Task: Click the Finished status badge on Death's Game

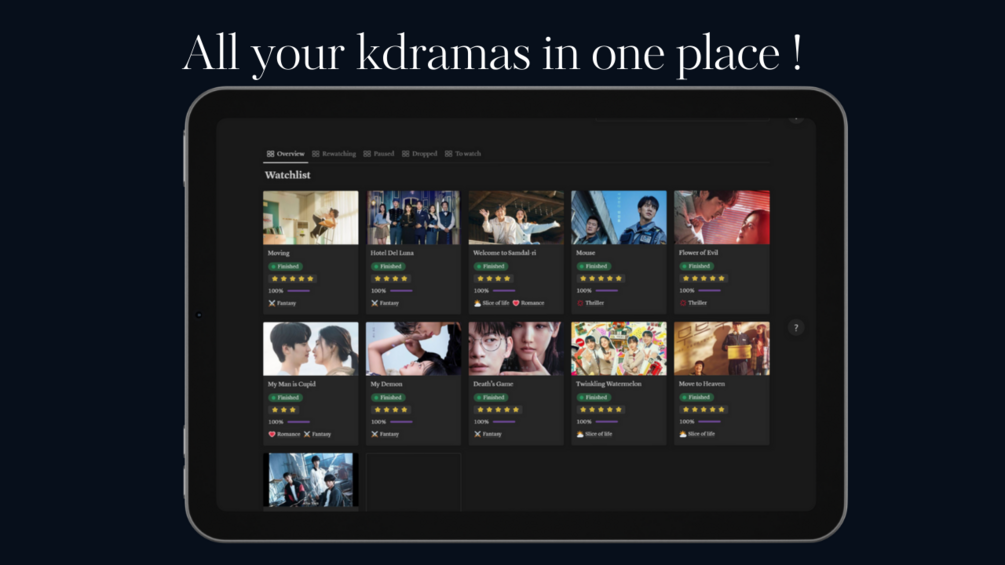Action: [x=490, y=398]
